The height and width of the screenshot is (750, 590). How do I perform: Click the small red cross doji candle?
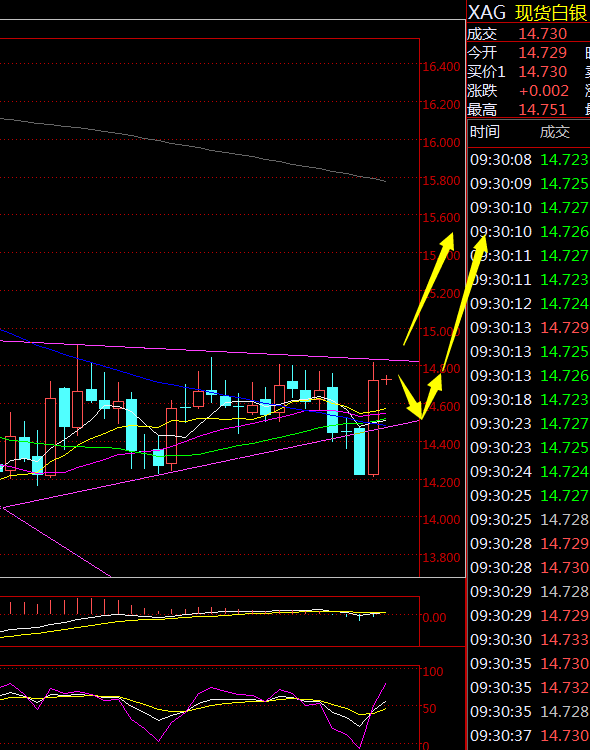pos(387,380)
